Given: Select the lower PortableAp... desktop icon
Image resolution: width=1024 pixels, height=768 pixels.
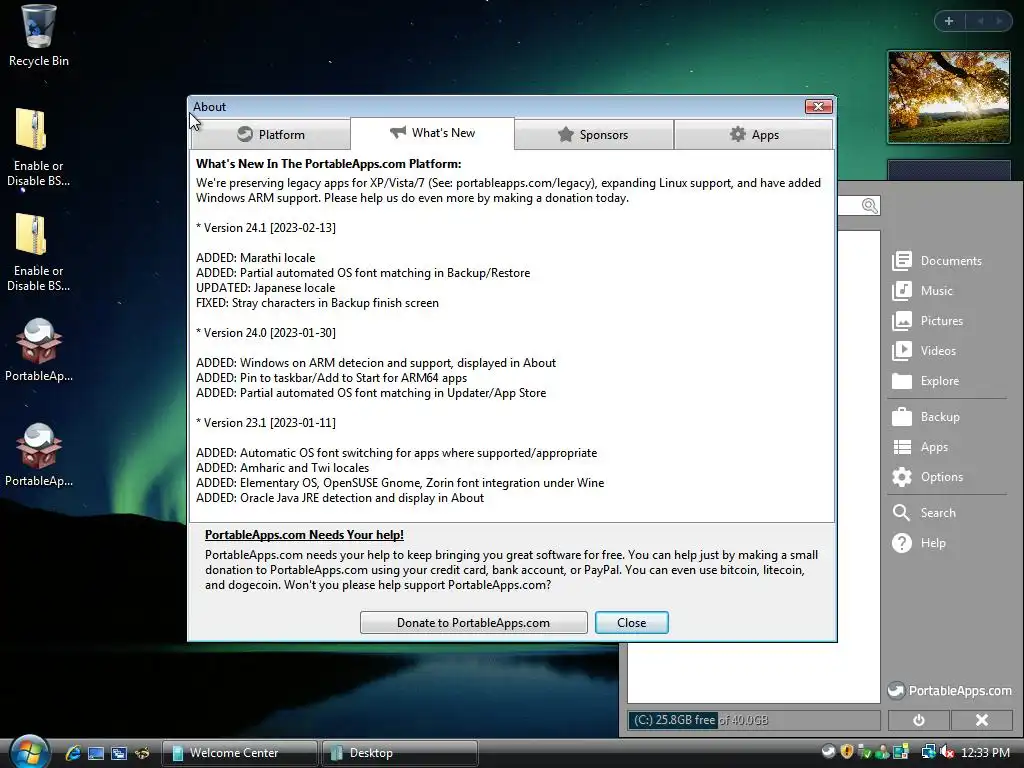Looking at the screenshot, I should [39, 456].
